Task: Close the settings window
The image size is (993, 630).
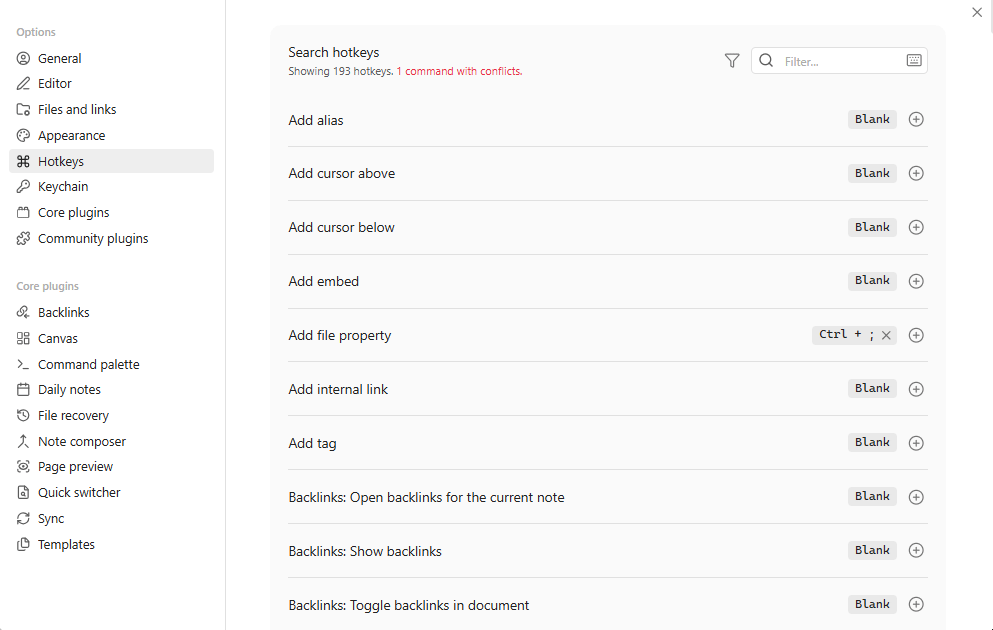Action: 977,12
